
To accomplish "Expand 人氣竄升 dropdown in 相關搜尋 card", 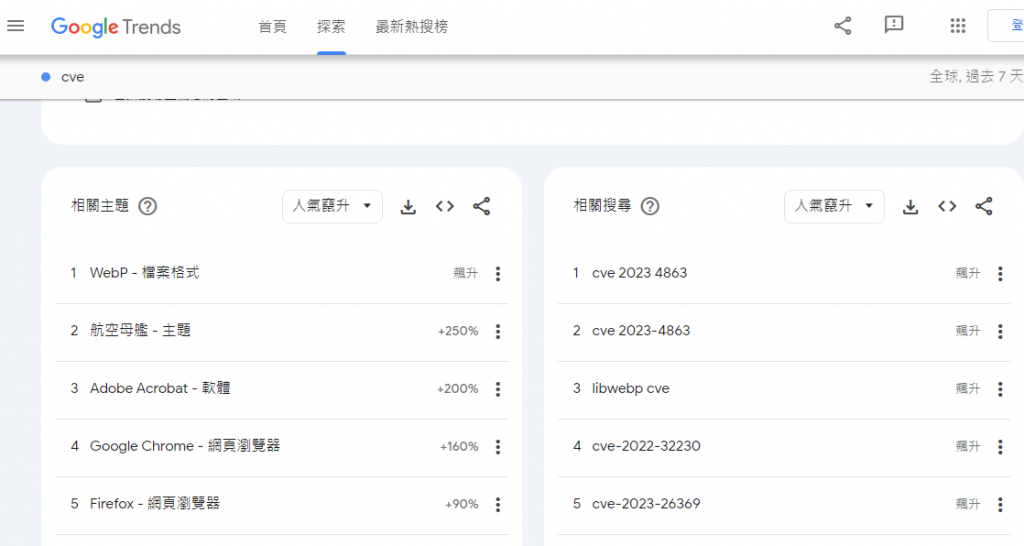I will pyautogui.click(x=835, y=206).
